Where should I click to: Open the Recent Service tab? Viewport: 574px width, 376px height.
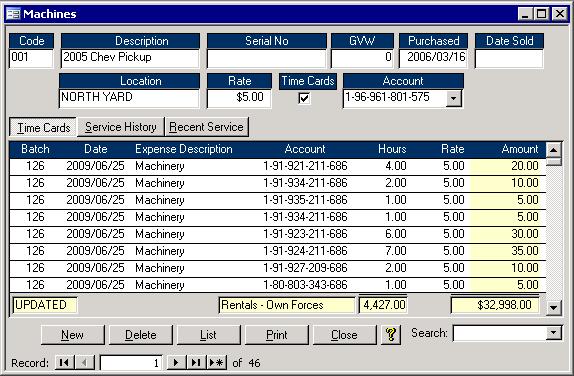206,127
